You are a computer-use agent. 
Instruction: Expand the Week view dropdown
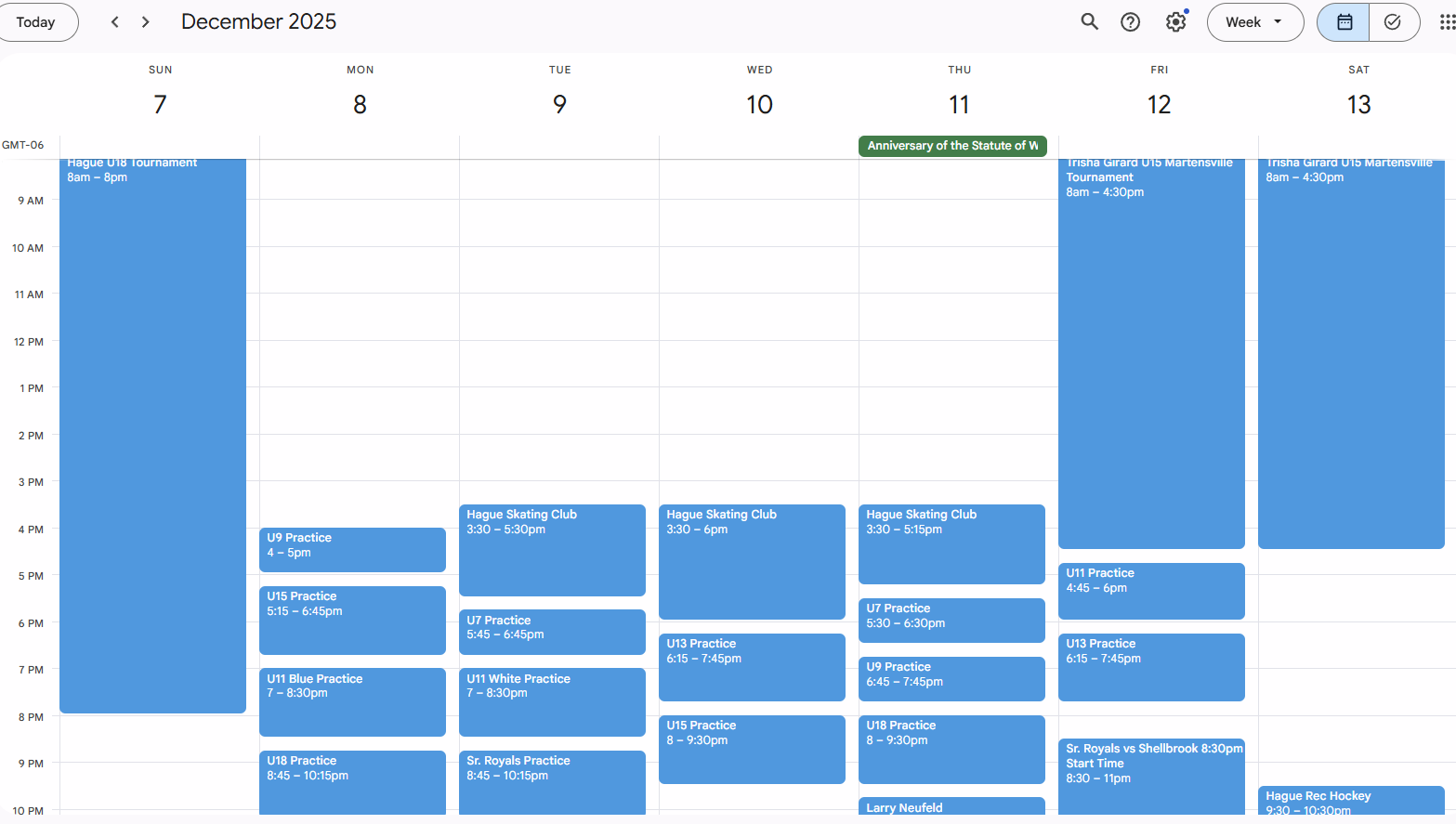coord(1254,22)
